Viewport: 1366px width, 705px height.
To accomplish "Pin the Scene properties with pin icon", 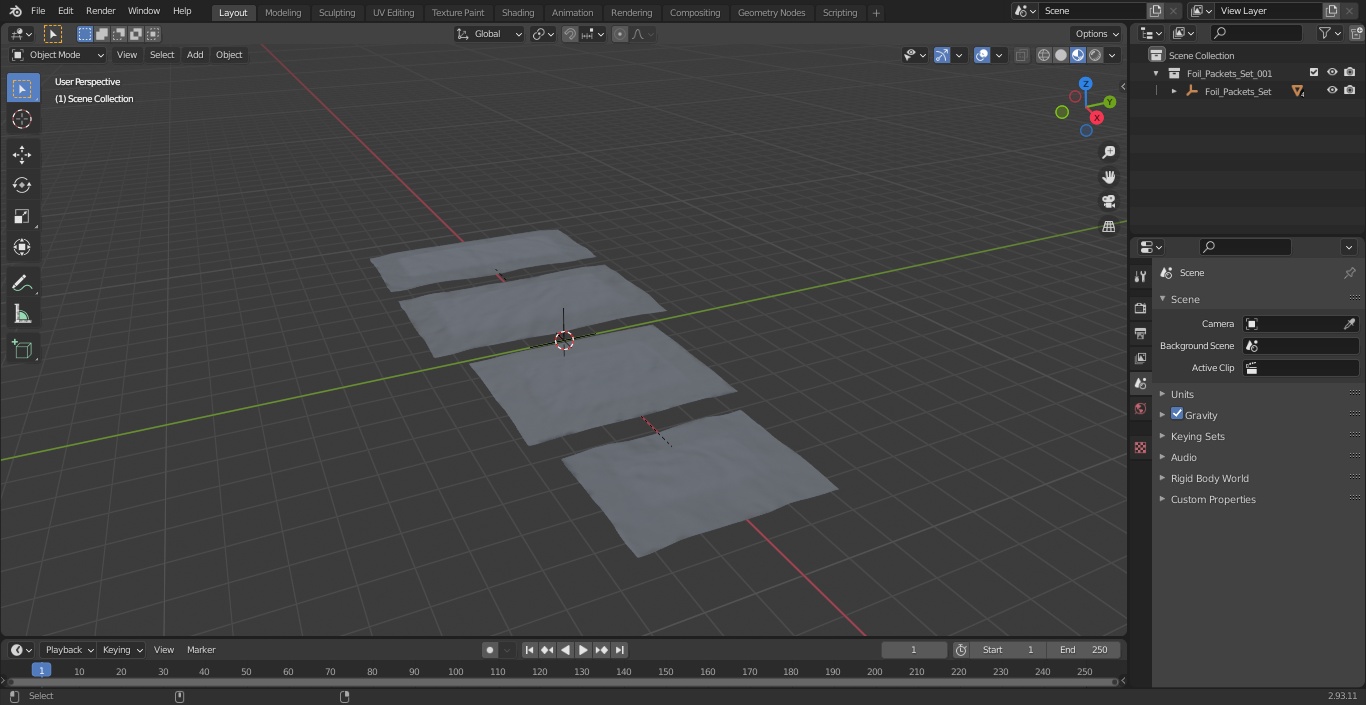I will tap(1349, 273).
